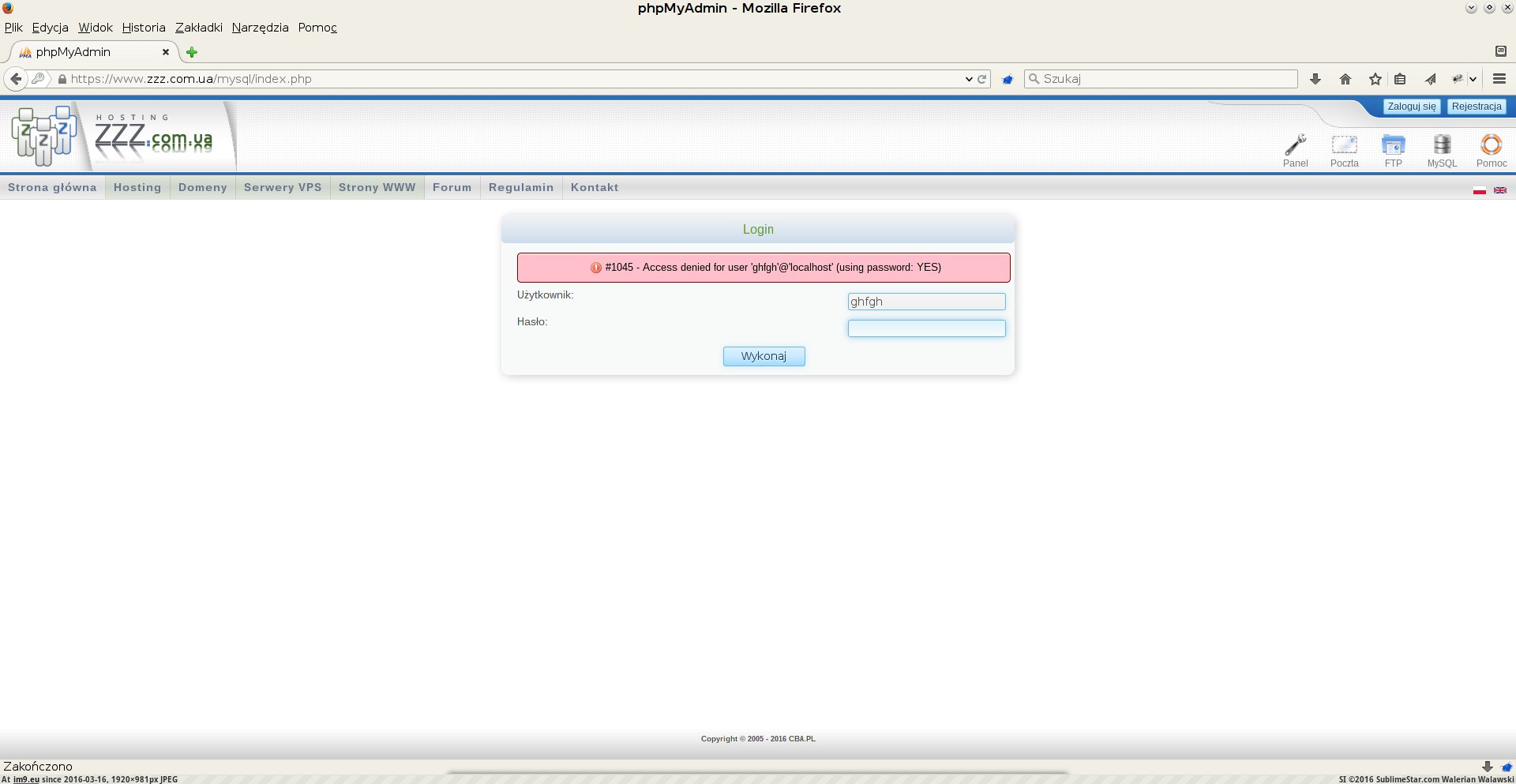Open the Edycja menu
The width and height of the screenshot is (1516, 784).
click(50, 28)
